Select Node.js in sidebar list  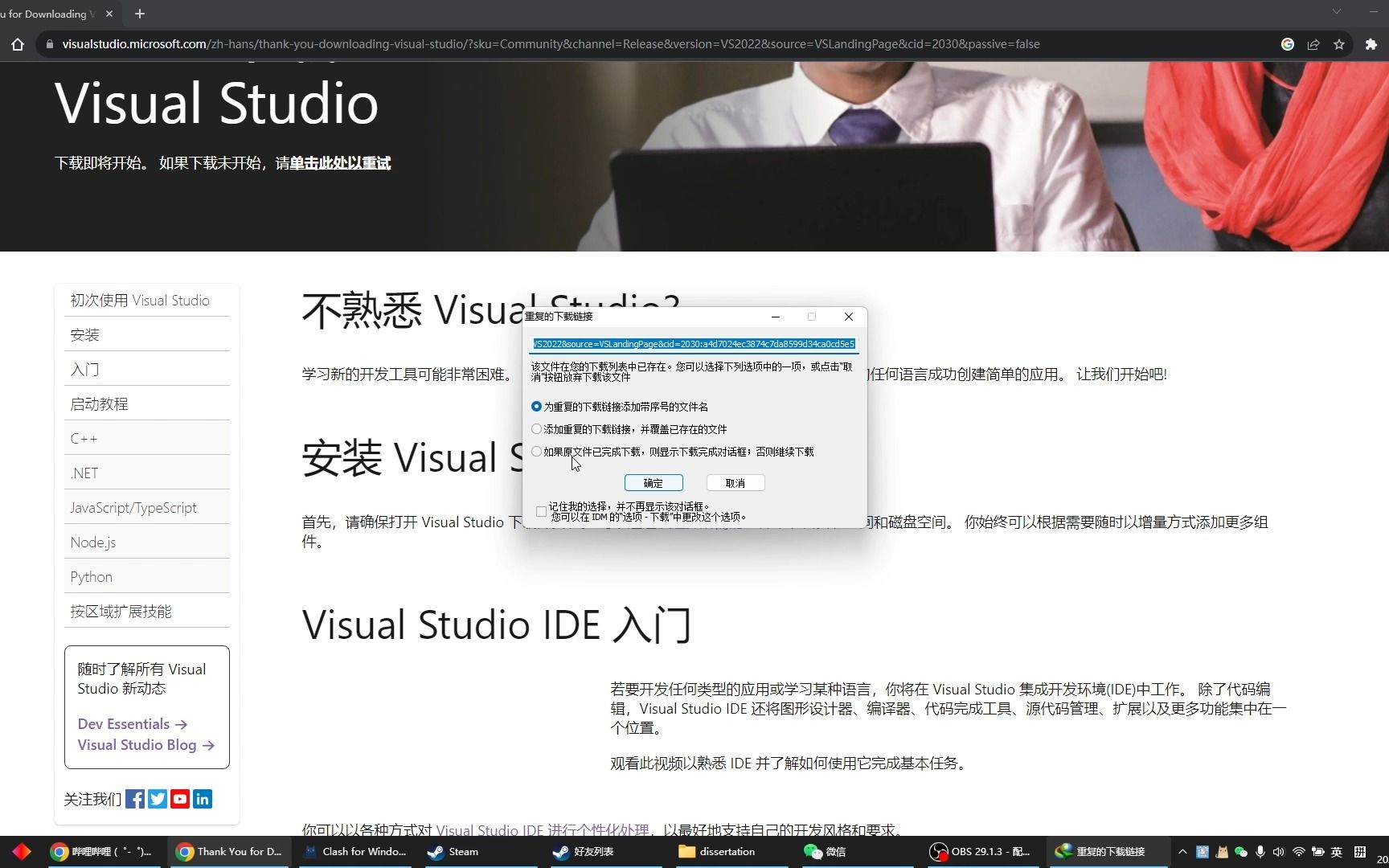[146, 542]
